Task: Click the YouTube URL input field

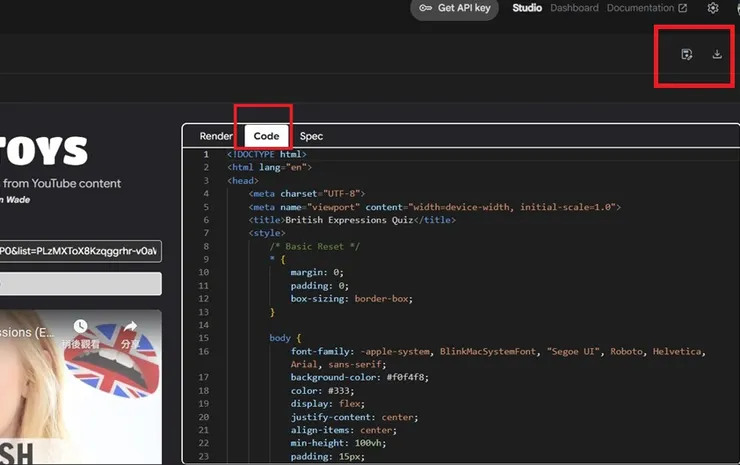Action: coord(80,251)
